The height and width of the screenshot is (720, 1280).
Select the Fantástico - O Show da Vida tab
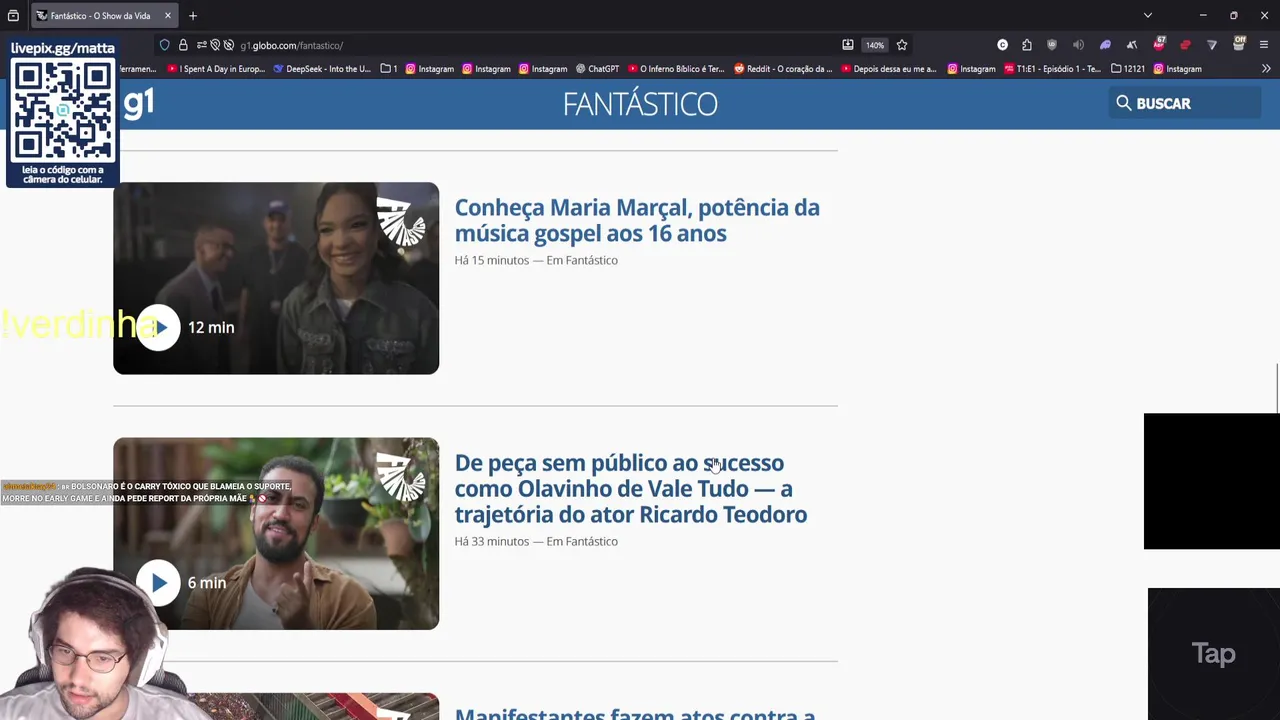[x=104, y=16]
